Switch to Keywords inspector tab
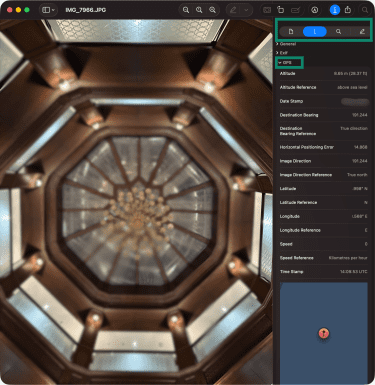Viewport: 375px width, 385px height. tap(338, 32)
